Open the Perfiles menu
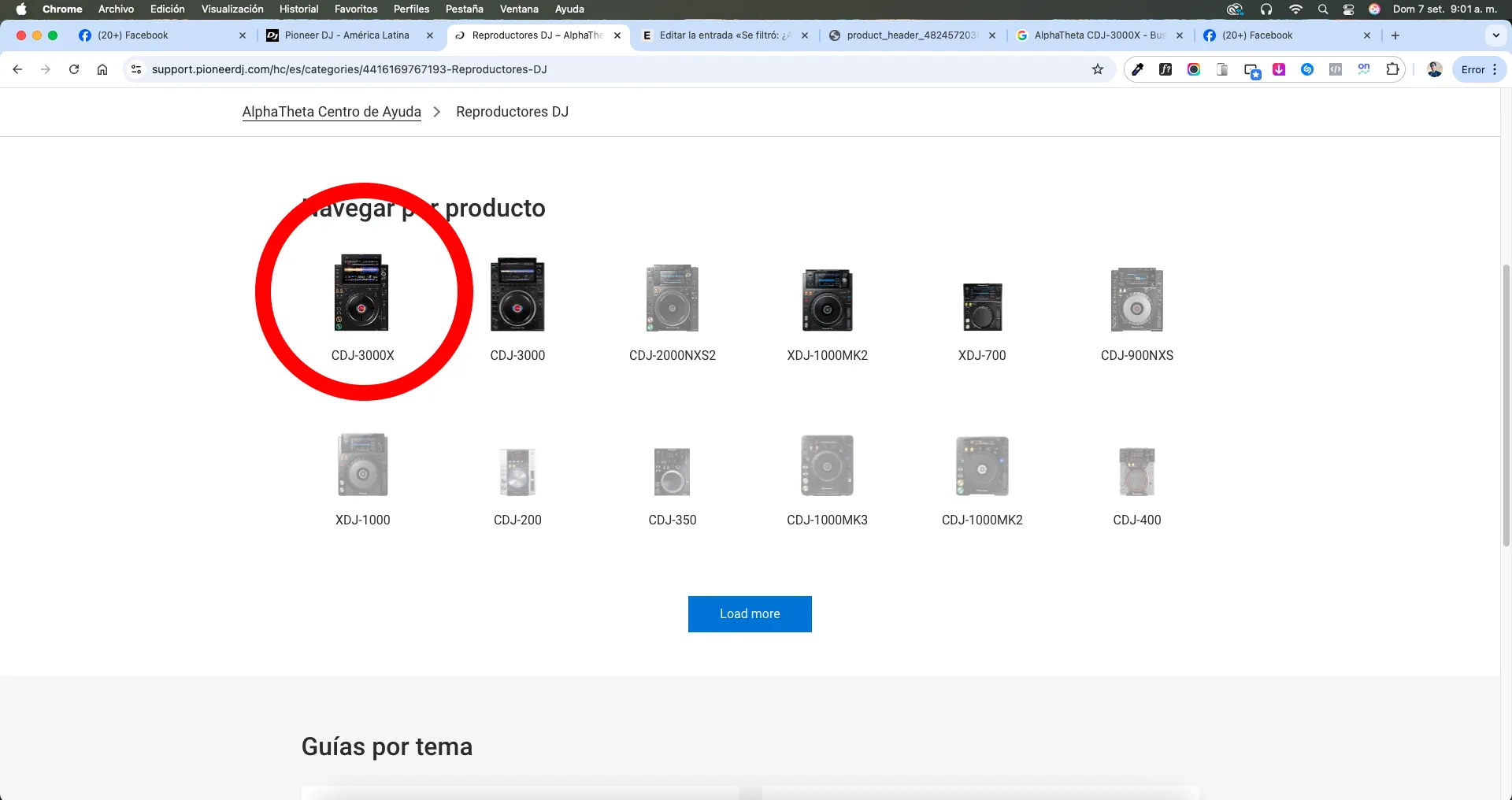This screenshot has height=800, width=1512. pyautogui.click(x=412, y=9)
